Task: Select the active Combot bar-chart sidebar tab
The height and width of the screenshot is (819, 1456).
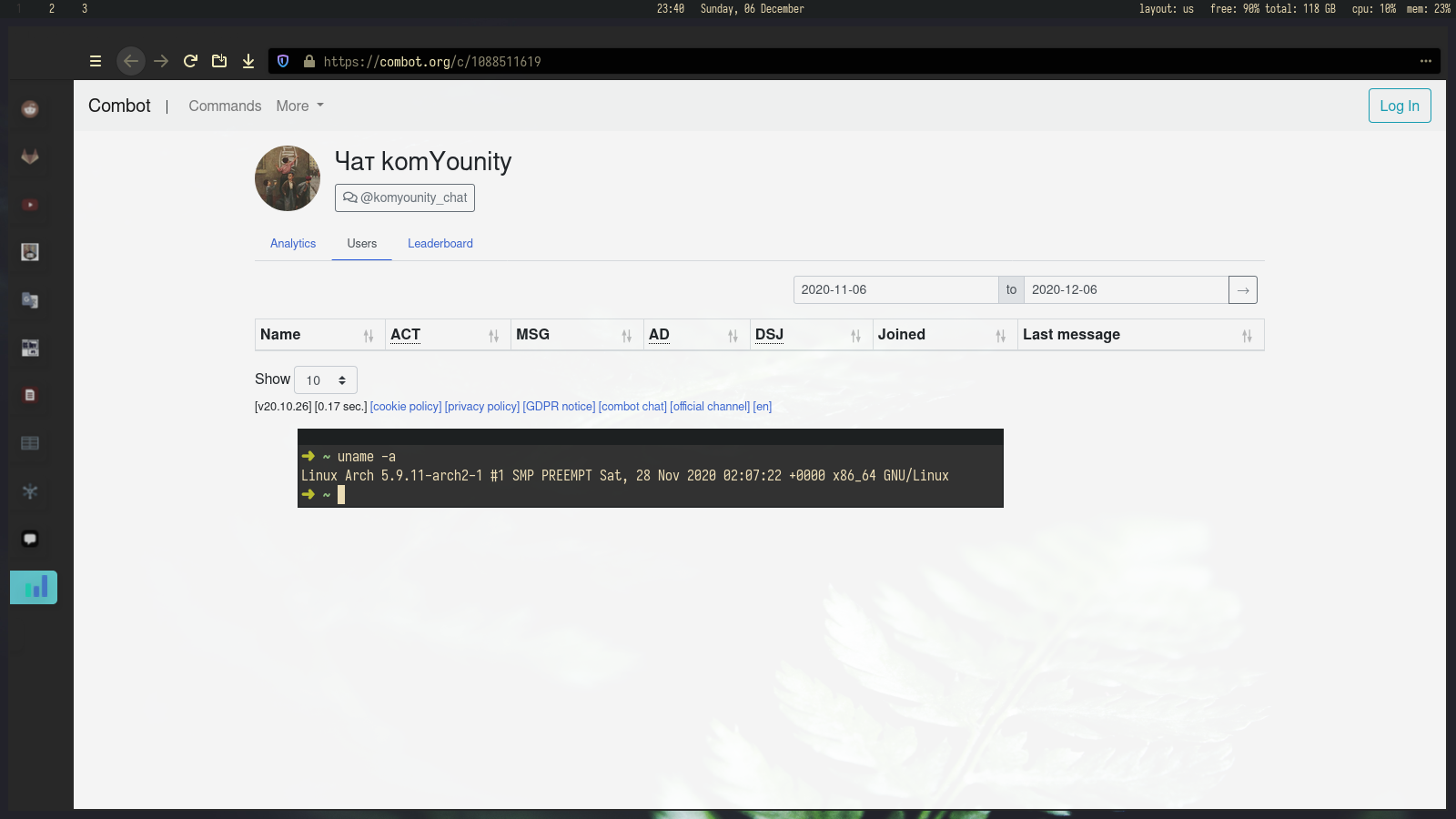Action: pos(34,587)
